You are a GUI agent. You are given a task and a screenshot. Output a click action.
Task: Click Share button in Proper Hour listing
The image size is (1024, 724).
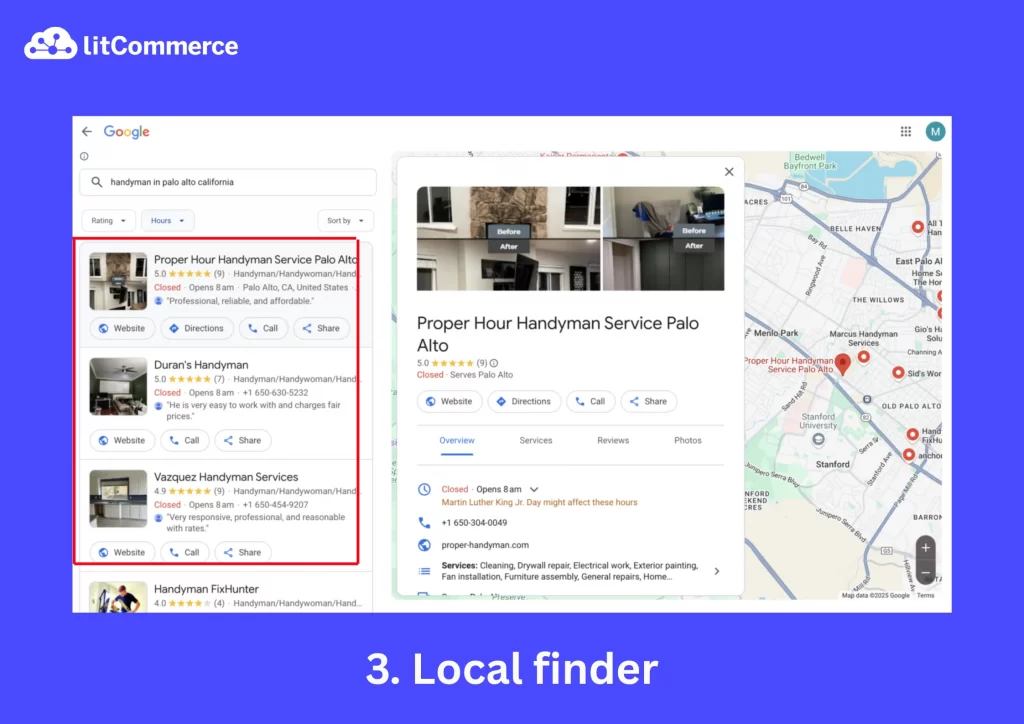[321, 328]
